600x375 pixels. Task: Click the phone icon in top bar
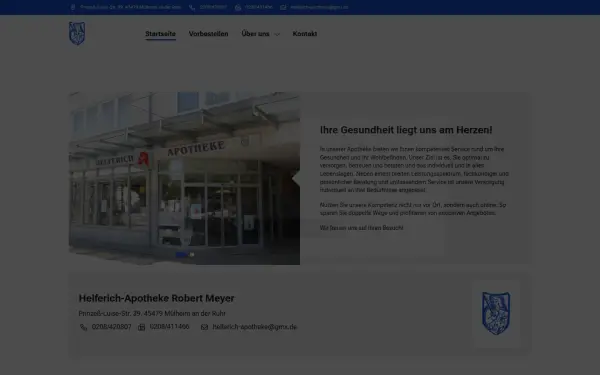coord(192,7)
